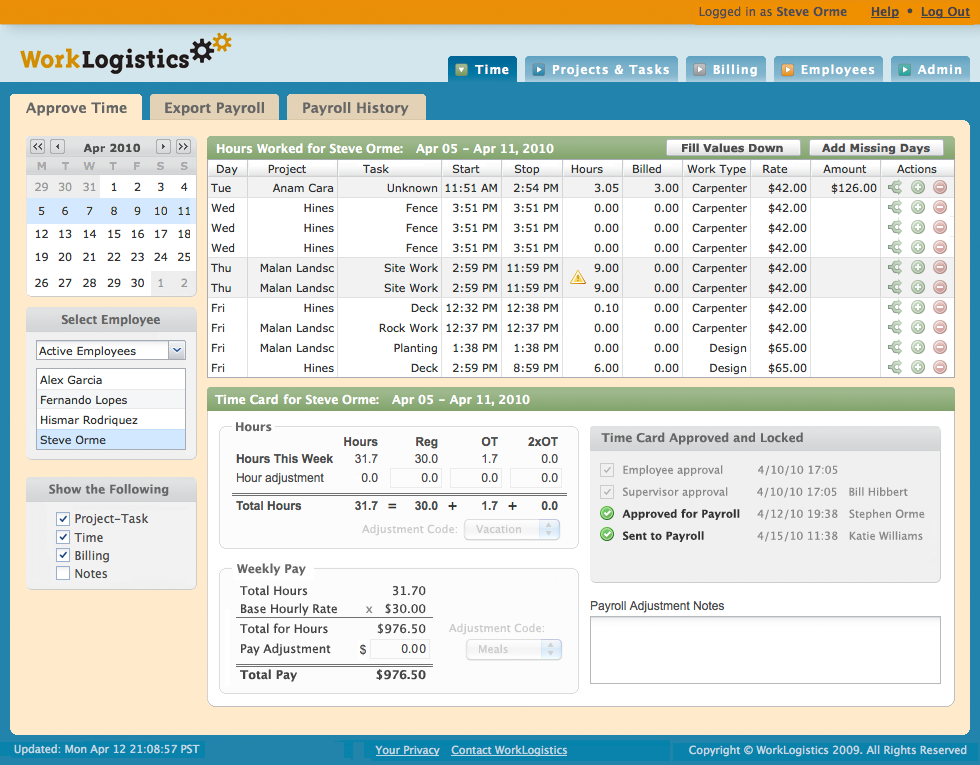
Task: Open the Payroll History tab
Action: tap(356, 108)
